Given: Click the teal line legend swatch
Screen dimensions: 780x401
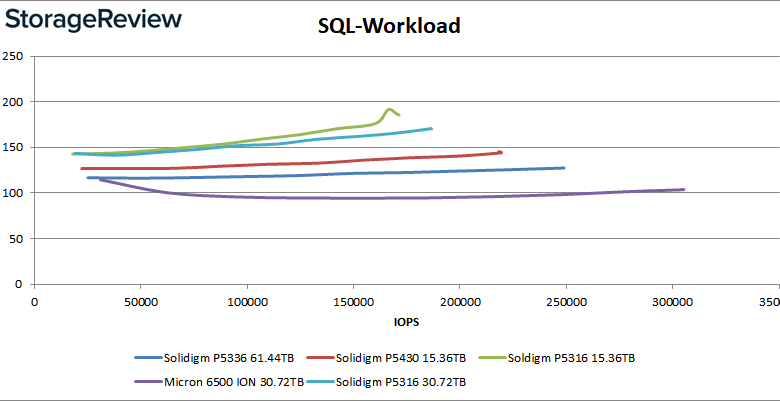Looking at the screenshot, I should pyautogui.click(x=321, y=382).
